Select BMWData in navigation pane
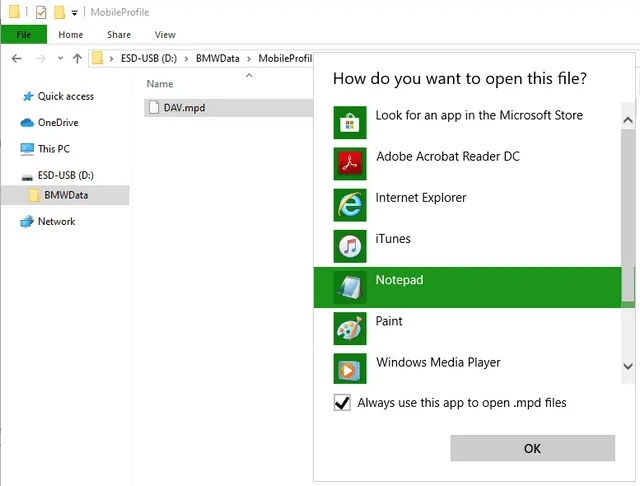The height and width of the screenshot is (486, 640). 66,195
